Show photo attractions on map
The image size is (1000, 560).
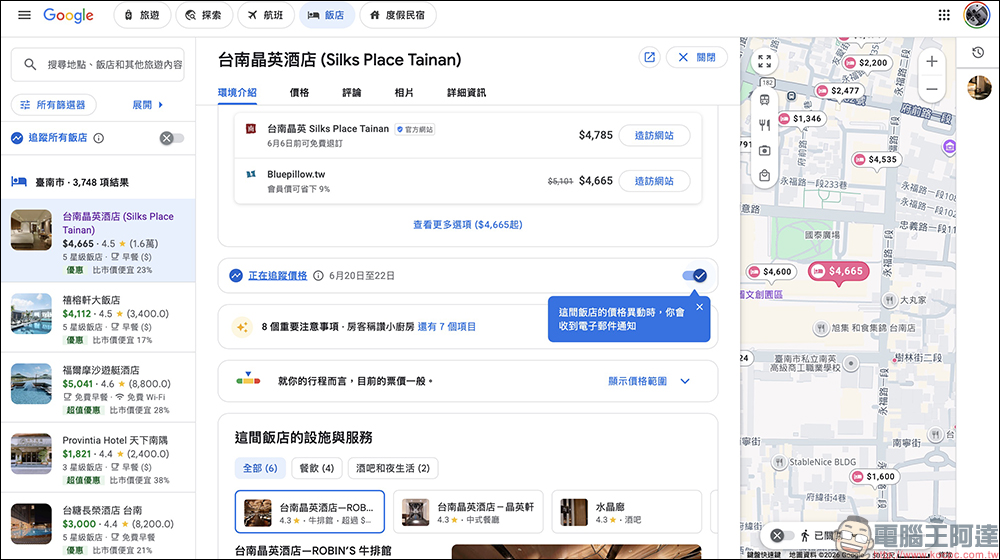(x=764, y=151)
